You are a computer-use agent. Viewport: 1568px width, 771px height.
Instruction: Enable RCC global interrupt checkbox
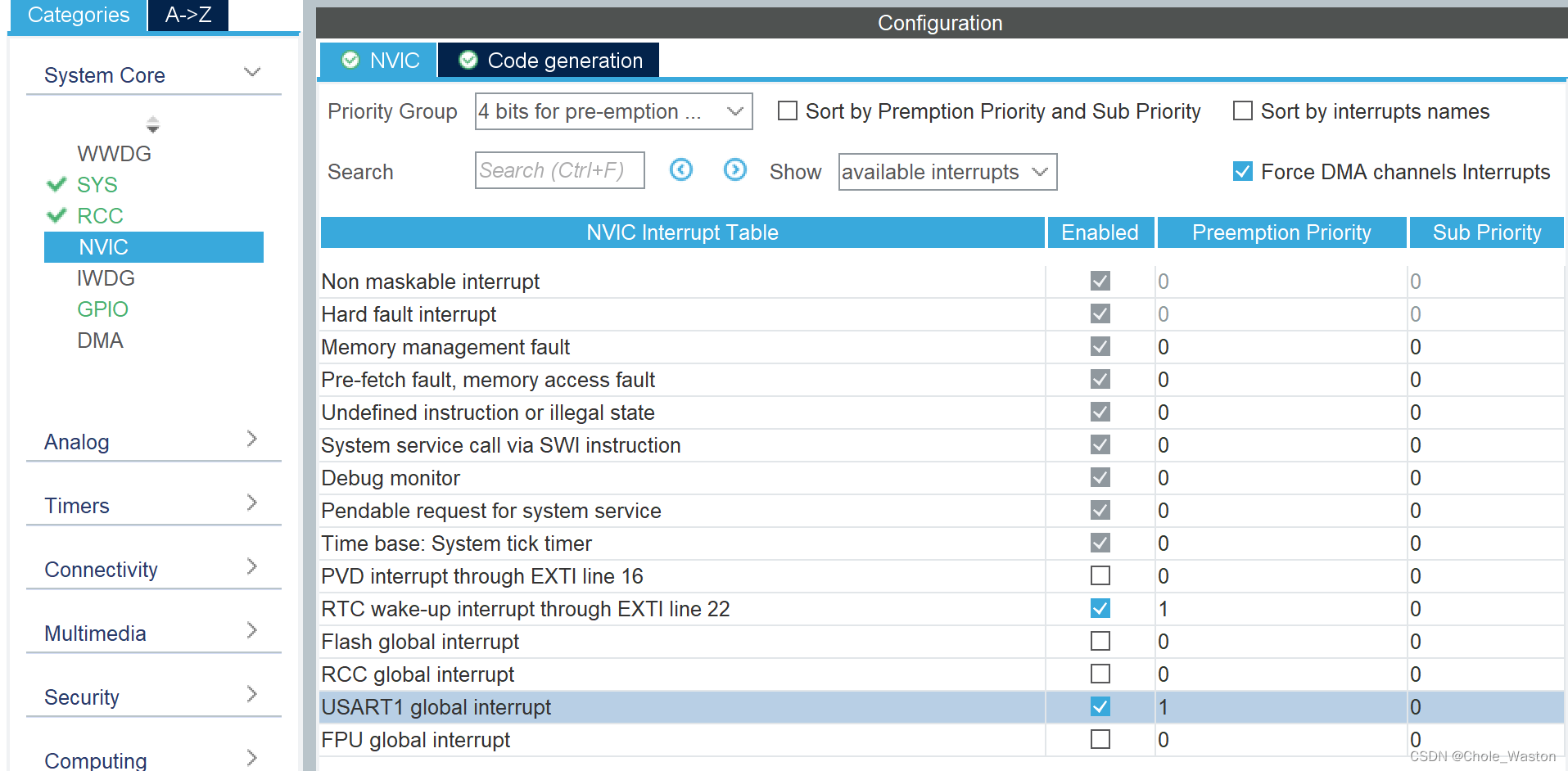pyautogui.click(x=1100, y=674)
